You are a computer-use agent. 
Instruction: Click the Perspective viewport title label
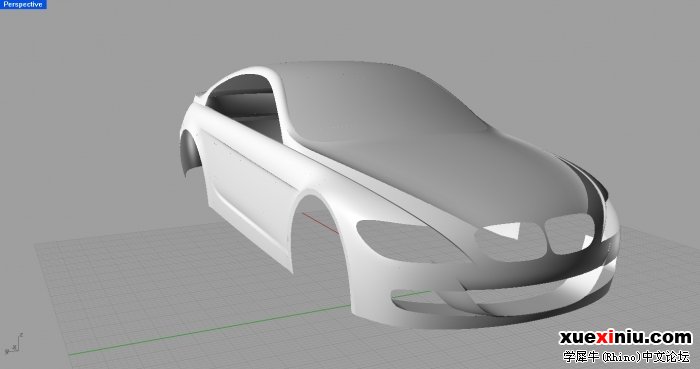coord(23,4)
